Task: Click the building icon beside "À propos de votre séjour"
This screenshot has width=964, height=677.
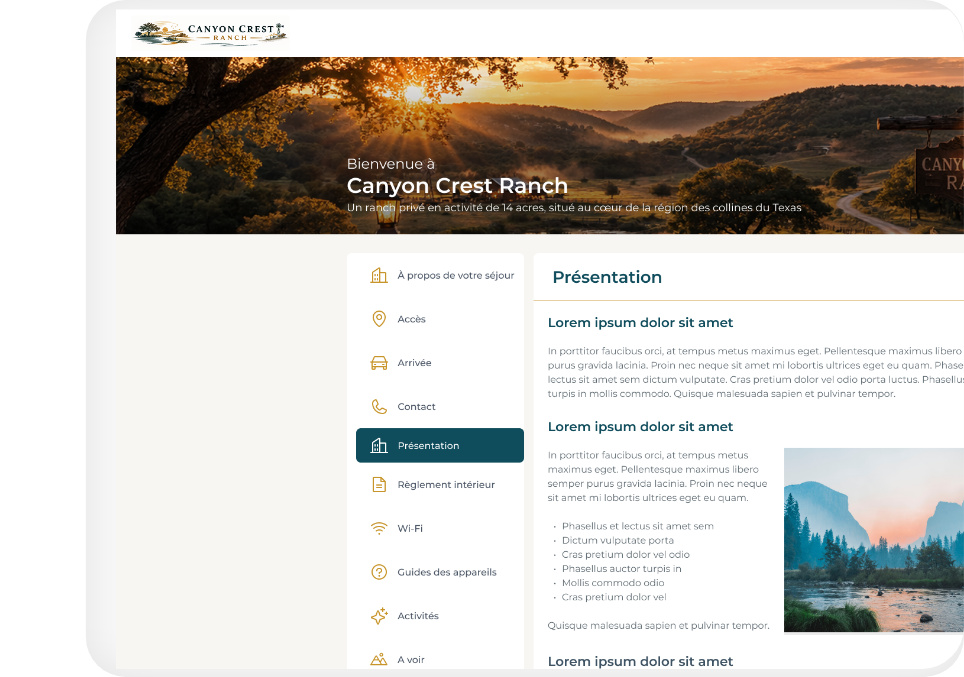Action: tap(379, 275)
